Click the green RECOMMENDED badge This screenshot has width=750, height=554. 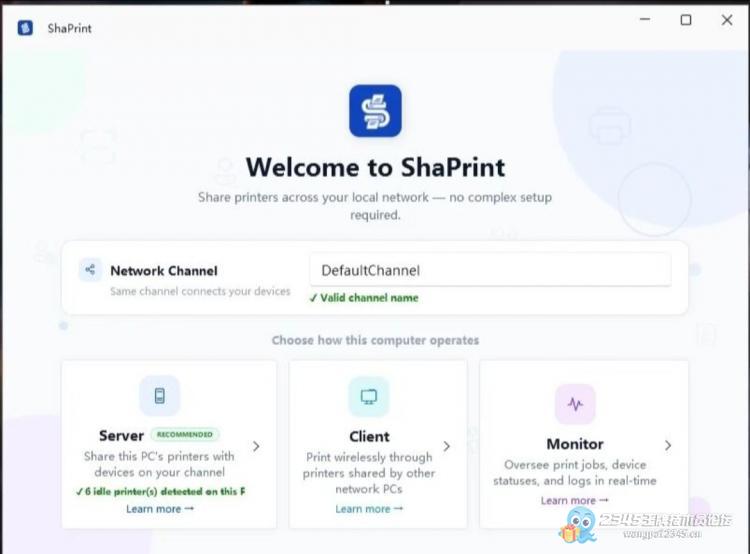coord(185,434)
